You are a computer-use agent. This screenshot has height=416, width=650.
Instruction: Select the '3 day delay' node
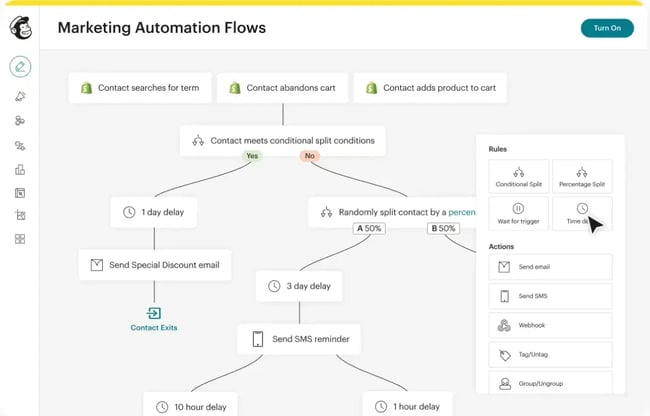[x=299, y=286]
